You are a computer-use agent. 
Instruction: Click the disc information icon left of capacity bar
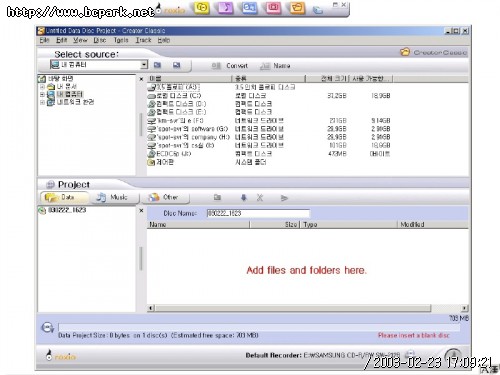point(47,328)
